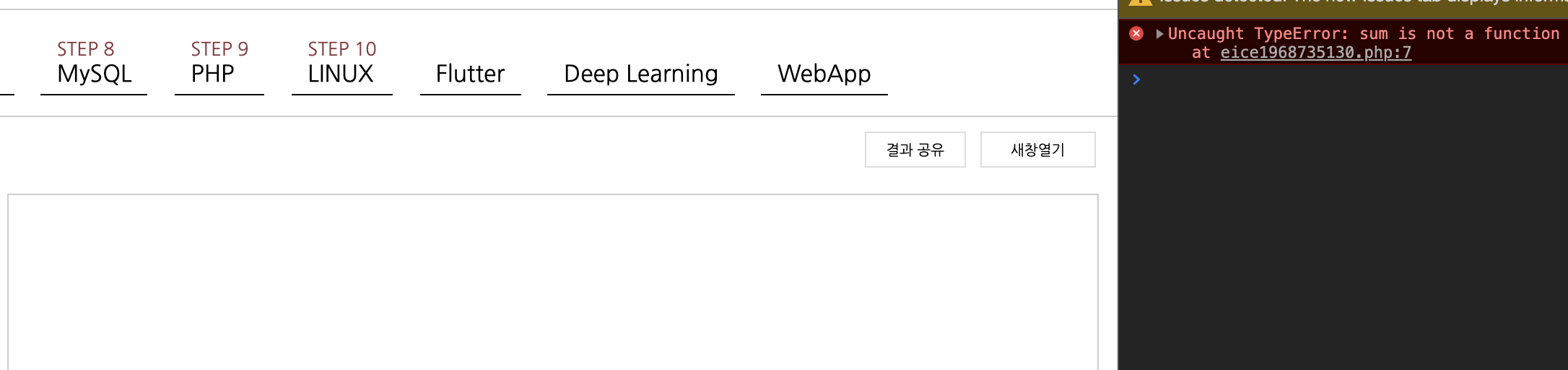Click the blue console prompt chevron
Screen dimensions: 1568x370
[1136, 79]
